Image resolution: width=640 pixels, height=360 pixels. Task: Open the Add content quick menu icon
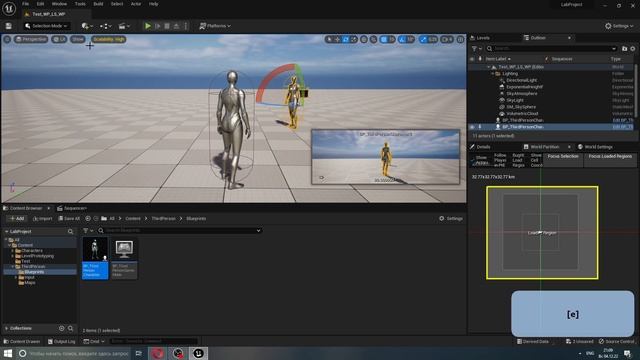click(87, 26)
